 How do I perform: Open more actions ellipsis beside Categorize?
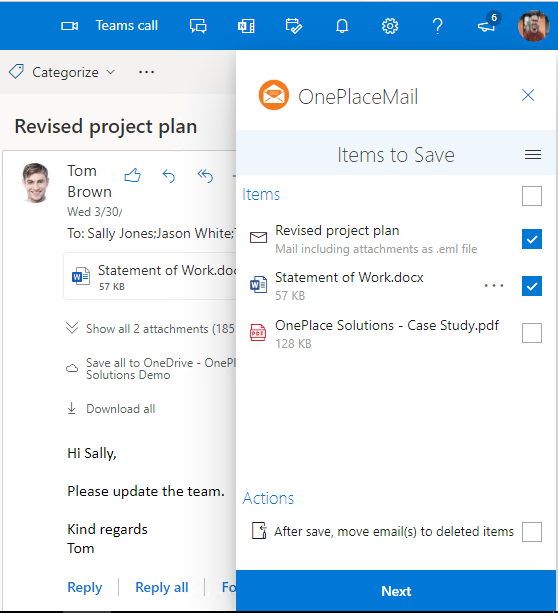[146, 72]
